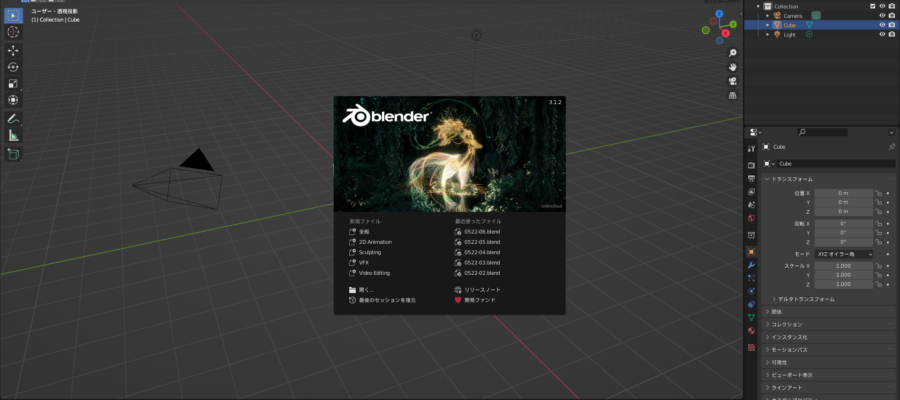Image resolution: width=900 pixels, height=400 pixels.
Task: Open the Render properties tab
Action: point(751,165)
